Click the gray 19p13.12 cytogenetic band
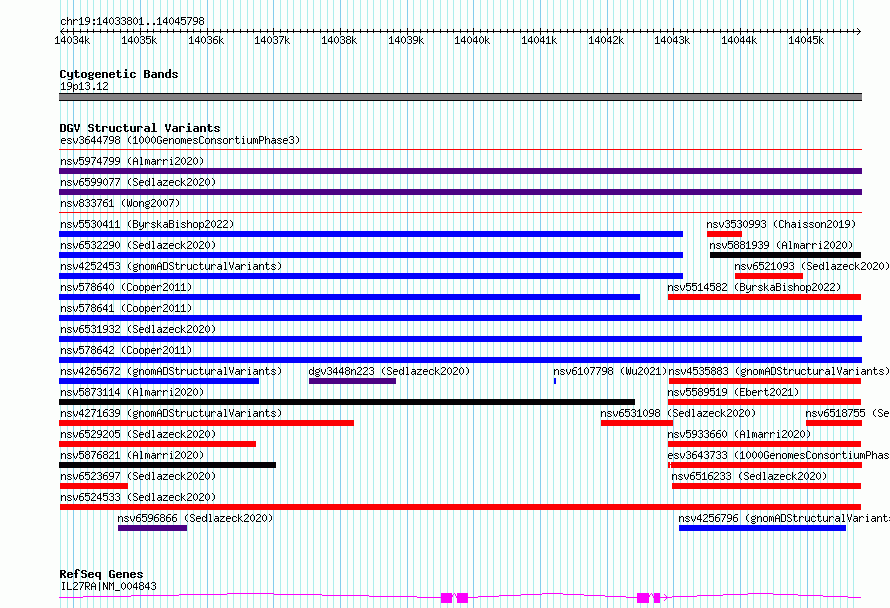The height and width of the screenshot is (608, 890). point(460,97)
